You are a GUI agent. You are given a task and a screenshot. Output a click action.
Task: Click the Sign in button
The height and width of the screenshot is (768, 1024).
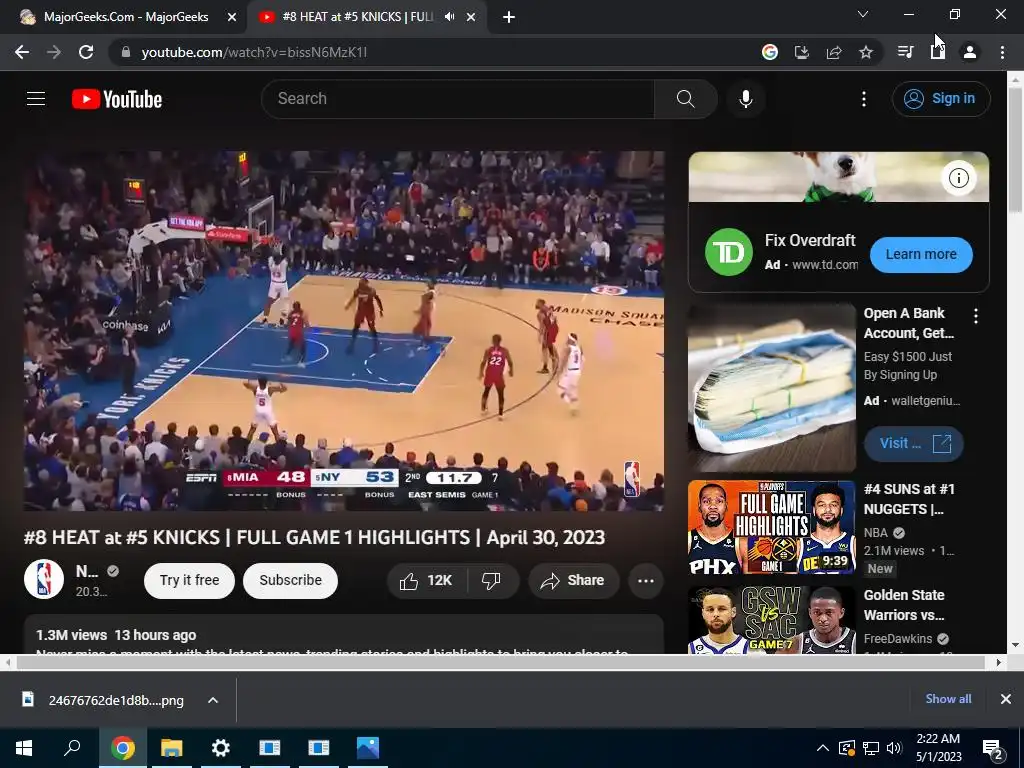[x=941, y=99]
